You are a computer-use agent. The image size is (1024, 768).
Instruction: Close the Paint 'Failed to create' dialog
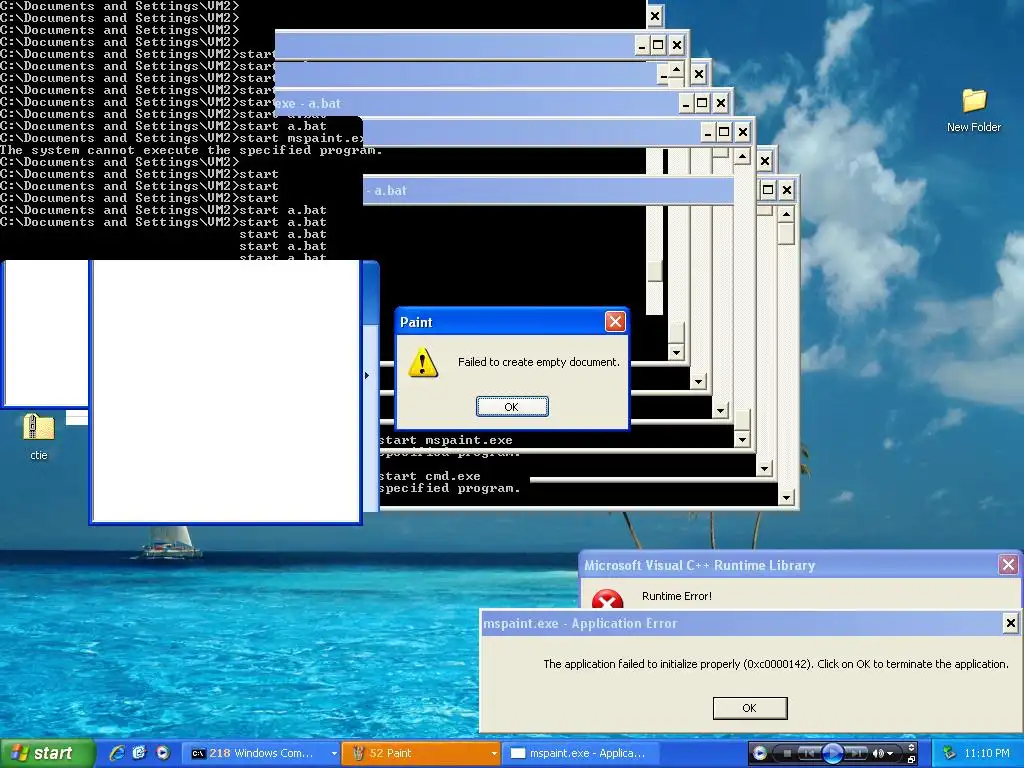point(615,321)
